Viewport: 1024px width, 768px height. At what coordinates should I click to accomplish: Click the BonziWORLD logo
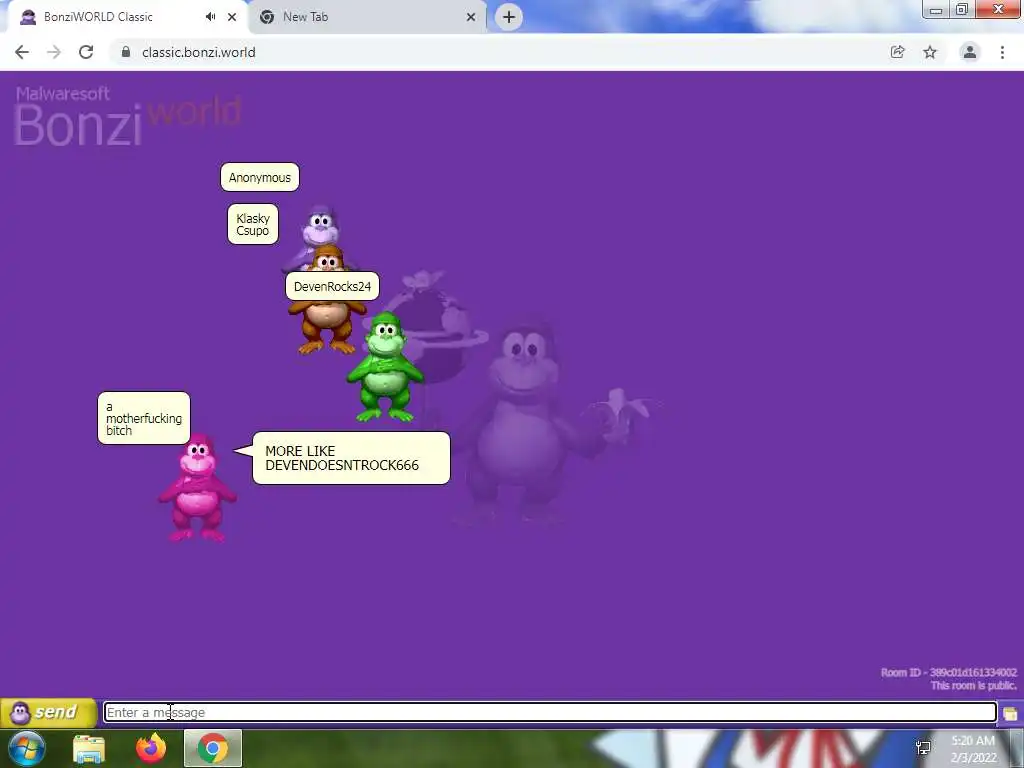coord(127,116)
